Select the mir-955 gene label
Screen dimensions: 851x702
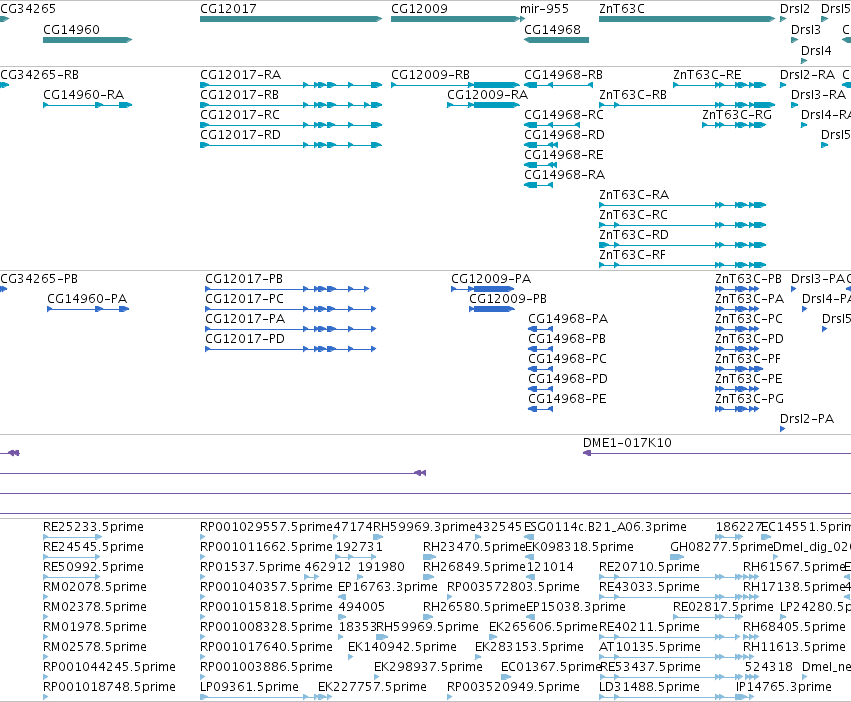[x=544, y=9]
